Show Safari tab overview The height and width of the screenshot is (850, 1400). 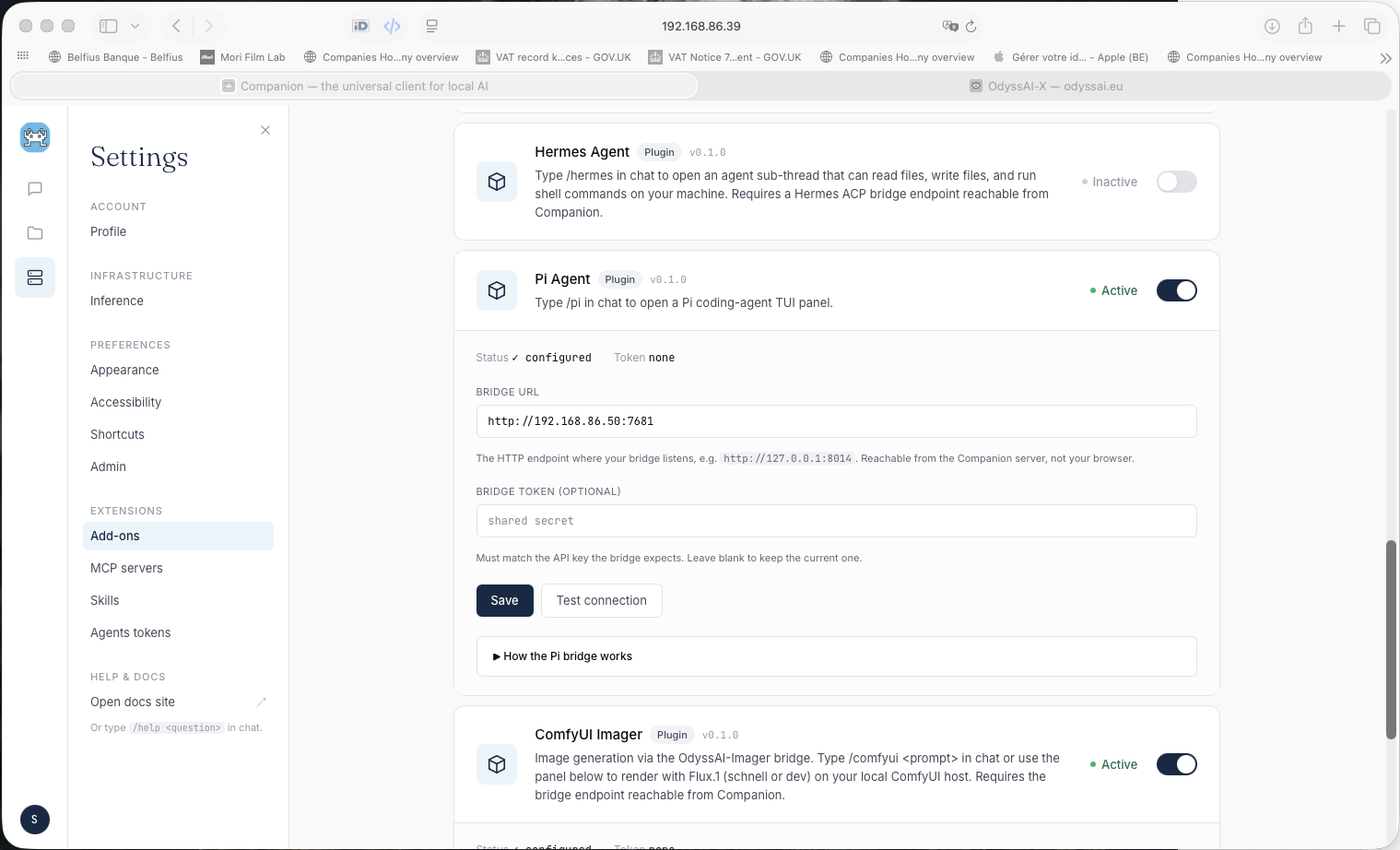tap(1372, 26)
